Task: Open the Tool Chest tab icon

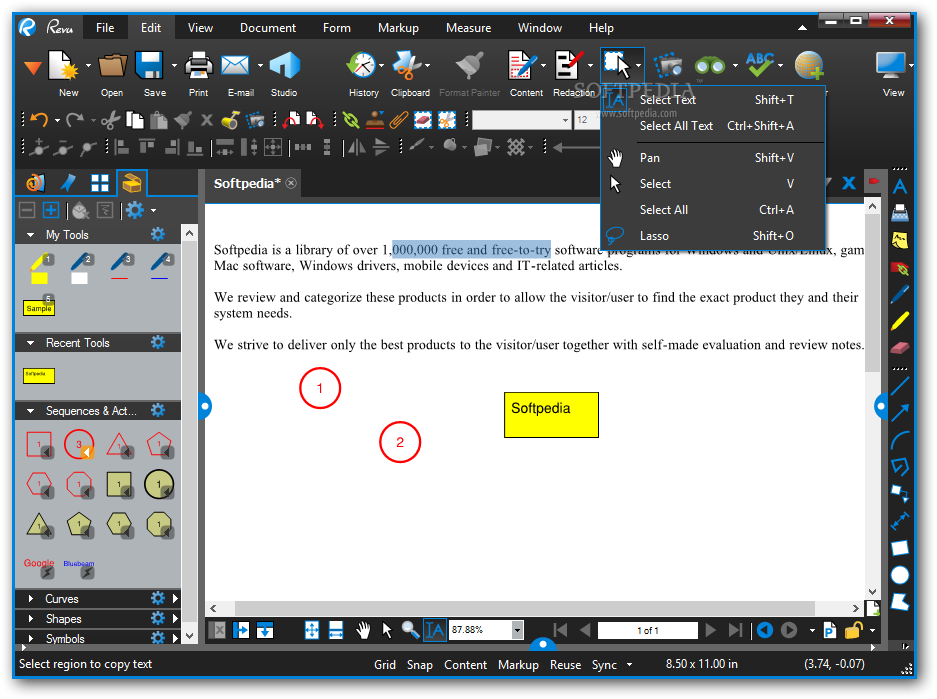Action: click(x=132, y=183)
